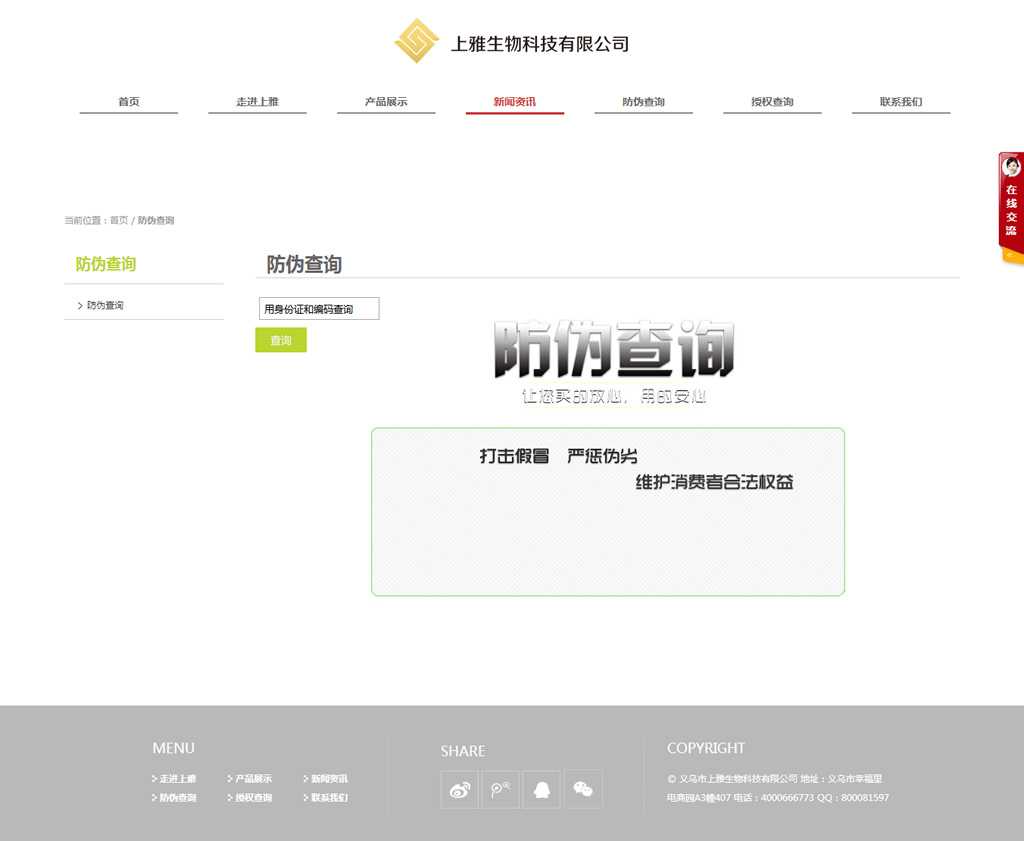The image size is (1024, 841).
Task: Click the footer 联系我们 link
Action: 329,798
